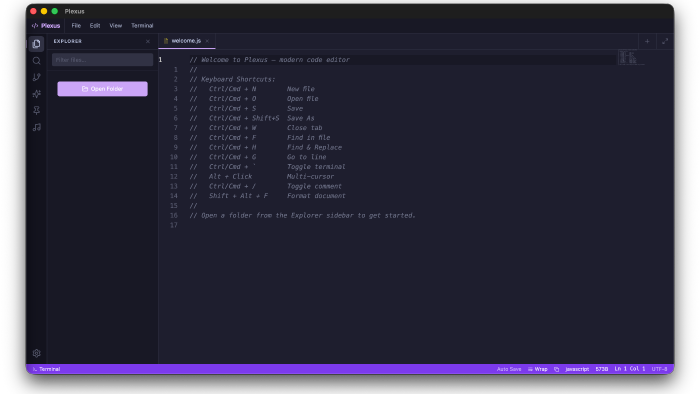Open the View menu
This screenshot has width=700, height=394.
coord(116,26)
